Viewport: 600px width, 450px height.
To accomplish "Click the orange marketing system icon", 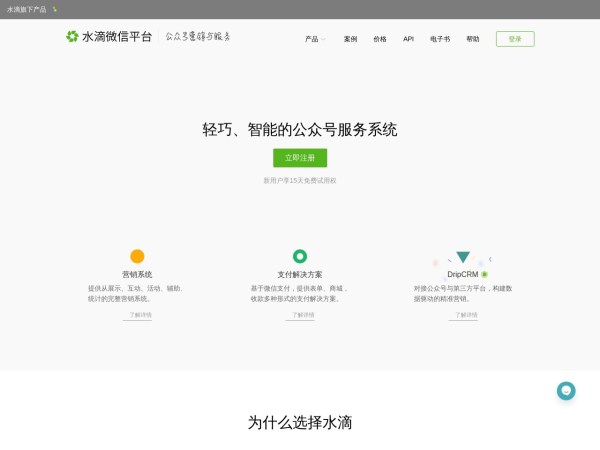I will pos(137,256).
